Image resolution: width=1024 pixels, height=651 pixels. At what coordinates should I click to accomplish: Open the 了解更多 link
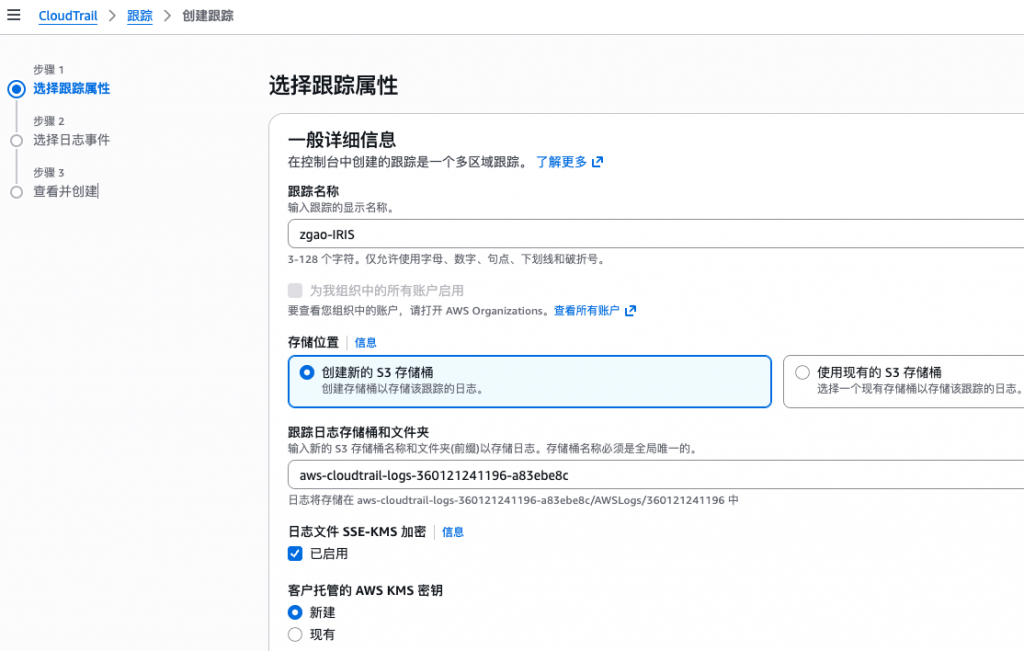561,162
